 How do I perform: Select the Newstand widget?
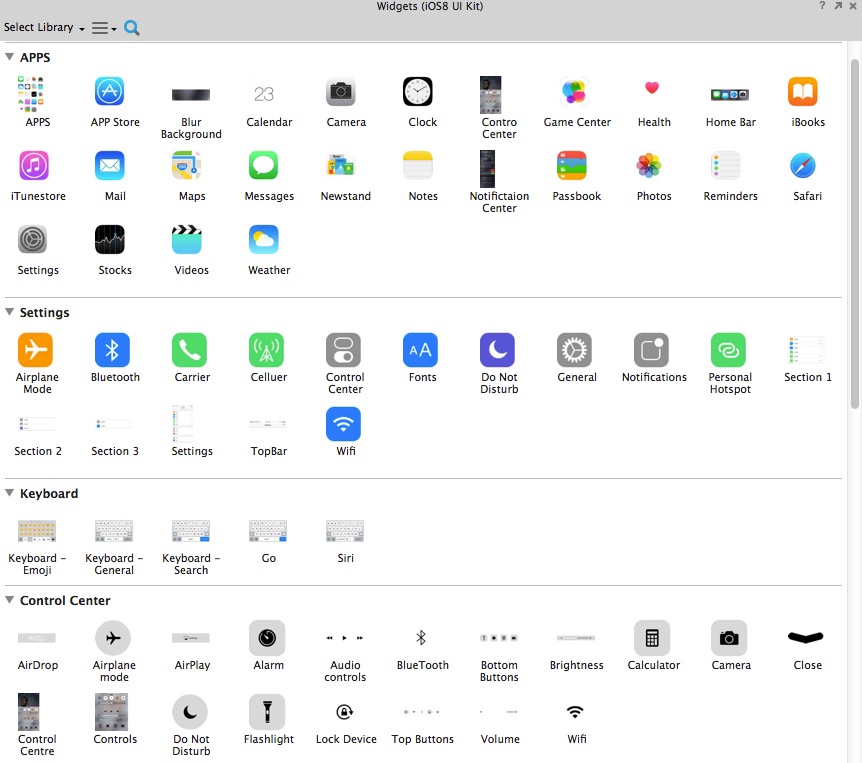point(341,165)
